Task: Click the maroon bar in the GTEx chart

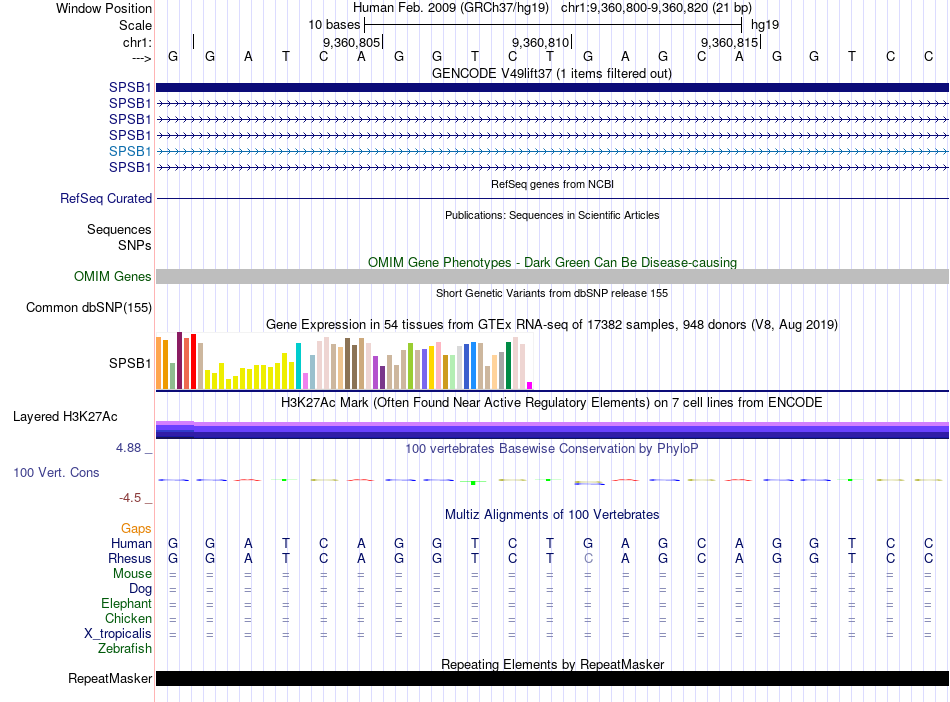Action: click(179, 360)
